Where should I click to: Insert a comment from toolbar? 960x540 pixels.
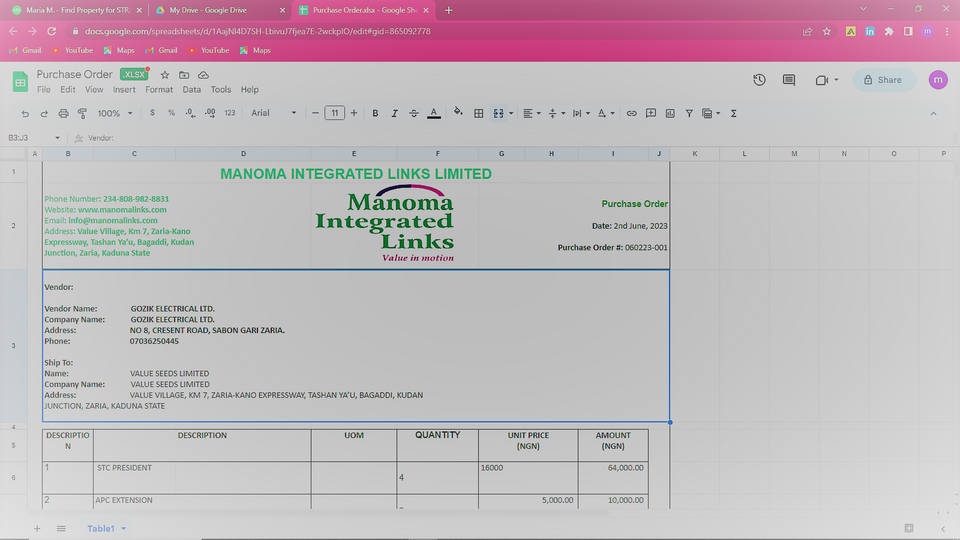pyautogui.click(x=651, y=113)
